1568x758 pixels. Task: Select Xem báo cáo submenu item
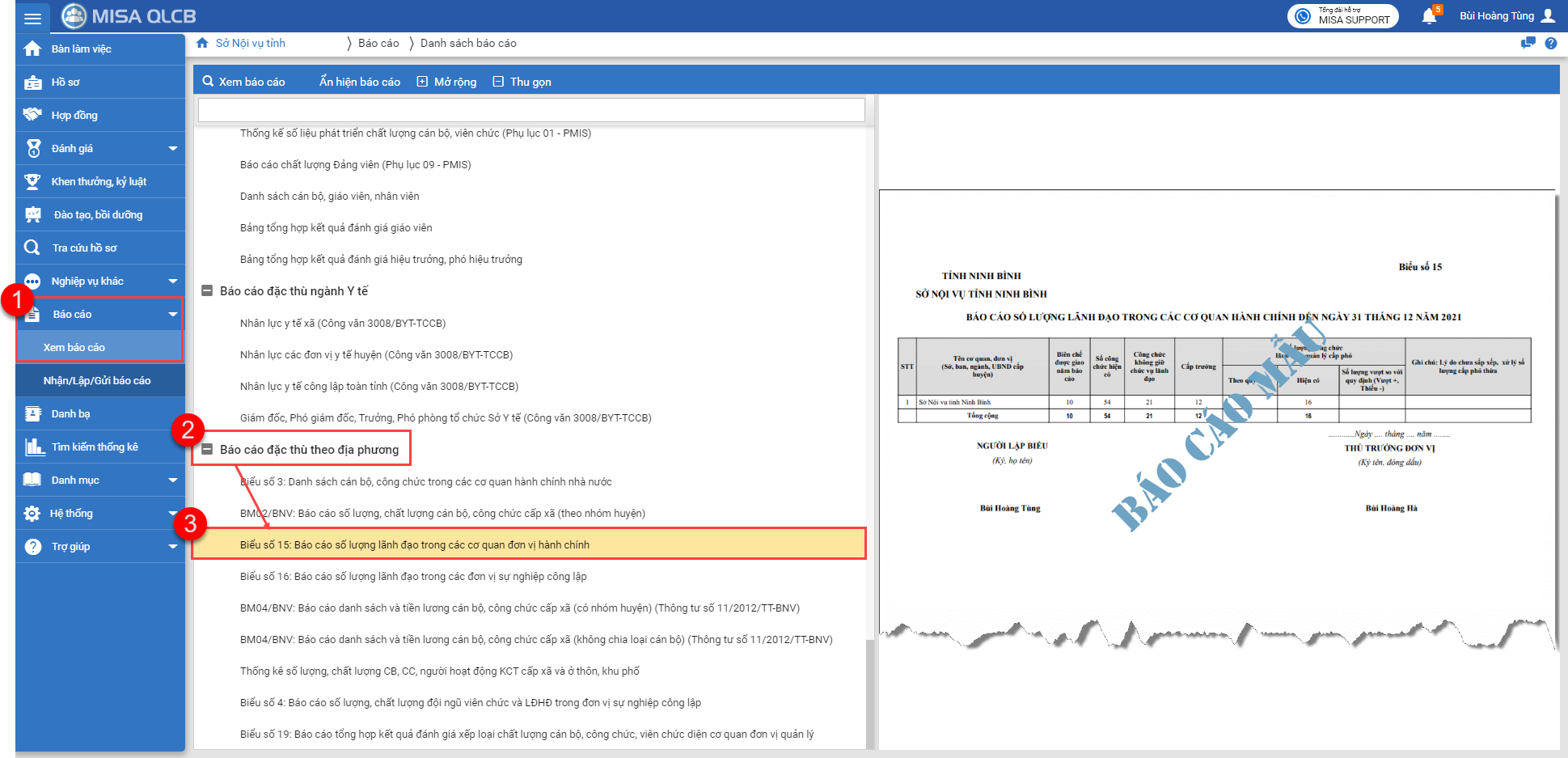[x=74, y=348]
